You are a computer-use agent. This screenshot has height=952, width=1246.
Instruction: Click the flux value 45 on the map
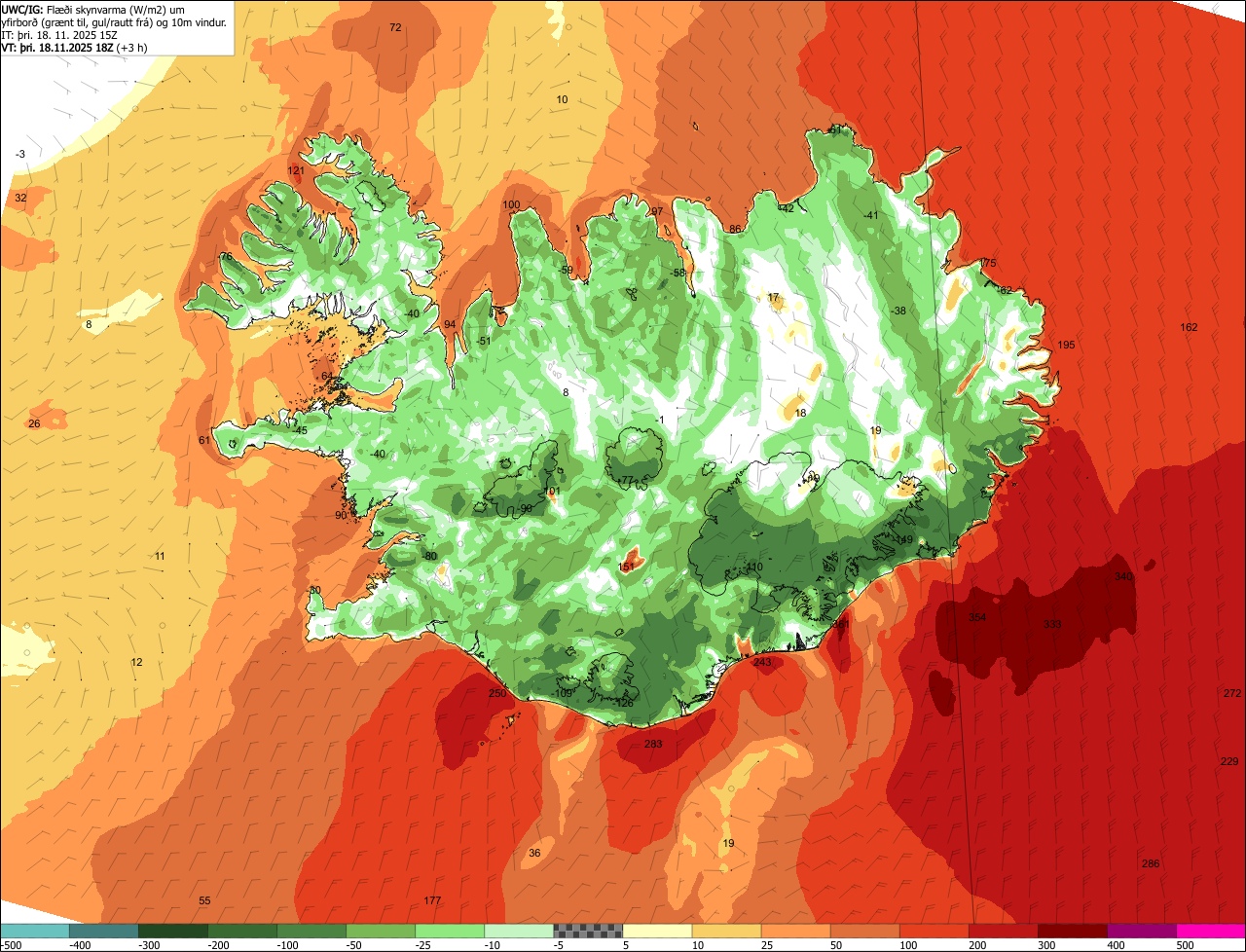click(302, 430)
